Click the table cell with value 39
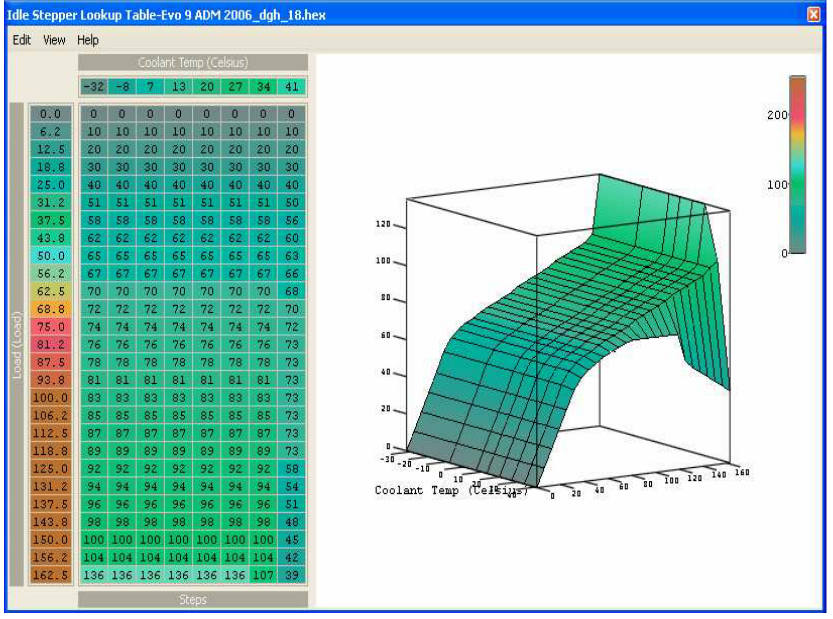This screenshot has height=619, width=833. [291, 575]
